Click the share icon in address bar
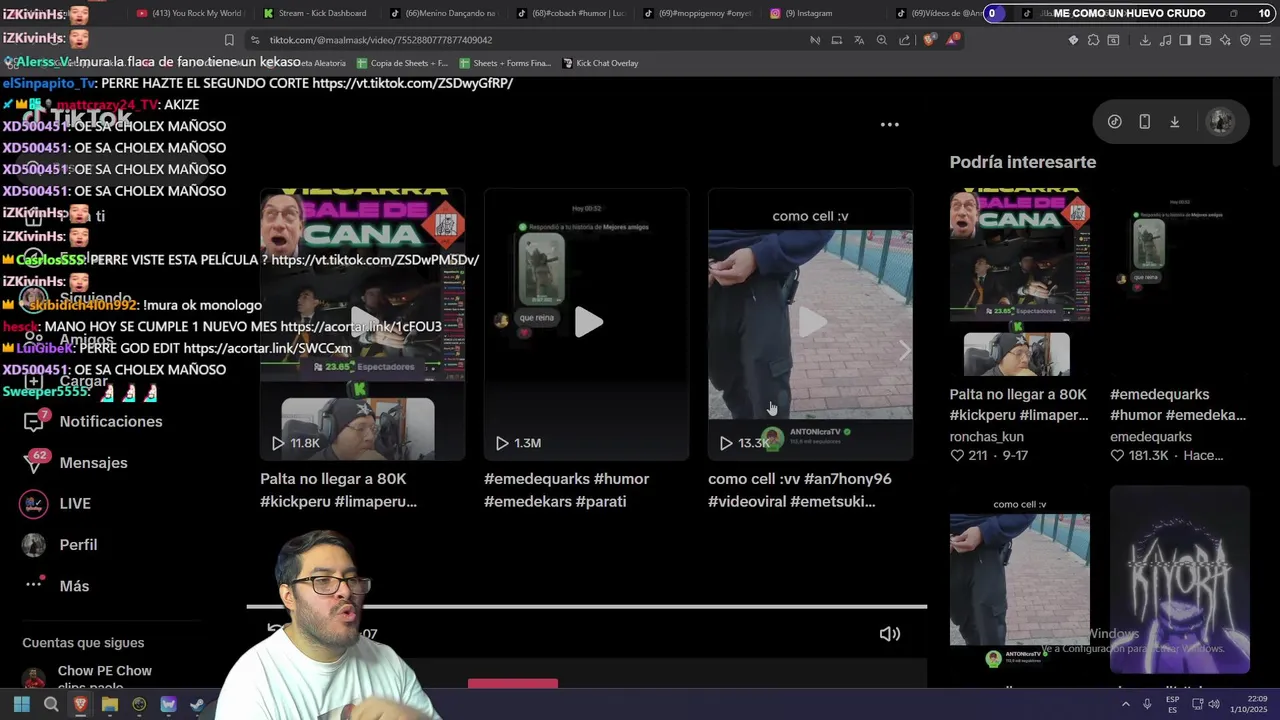 [x=905, y=40]
